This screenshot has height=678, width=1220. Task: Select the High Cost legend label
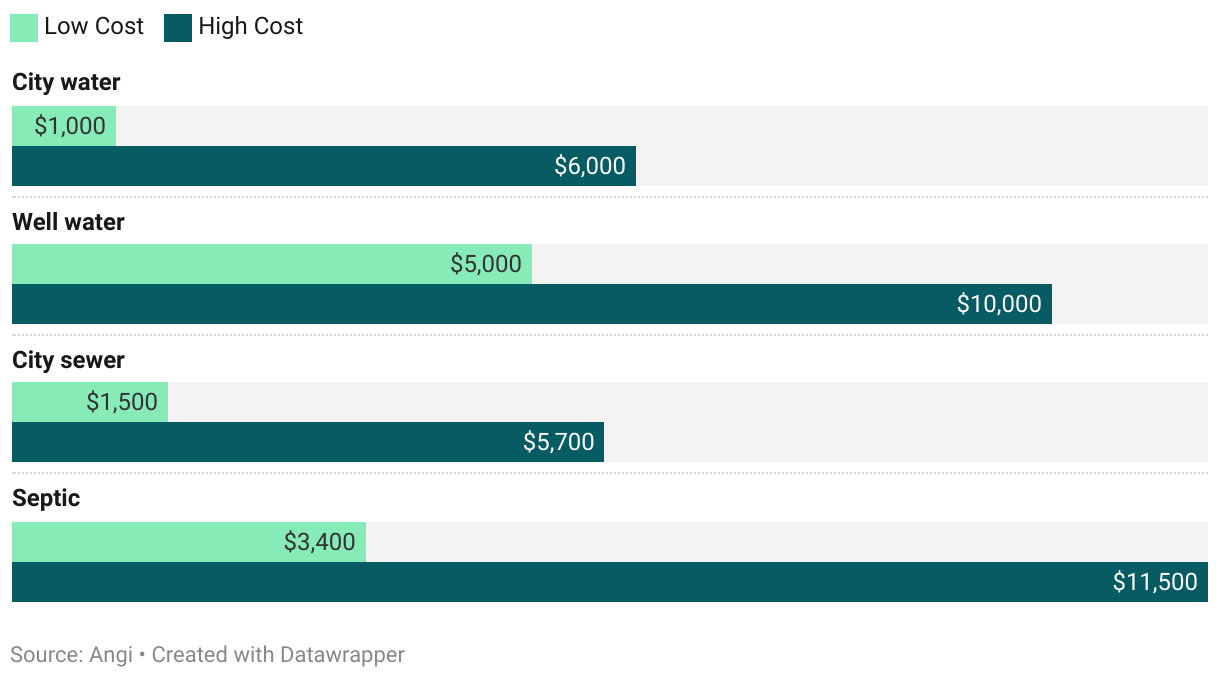pyautogui.click(x=250, y=27)
